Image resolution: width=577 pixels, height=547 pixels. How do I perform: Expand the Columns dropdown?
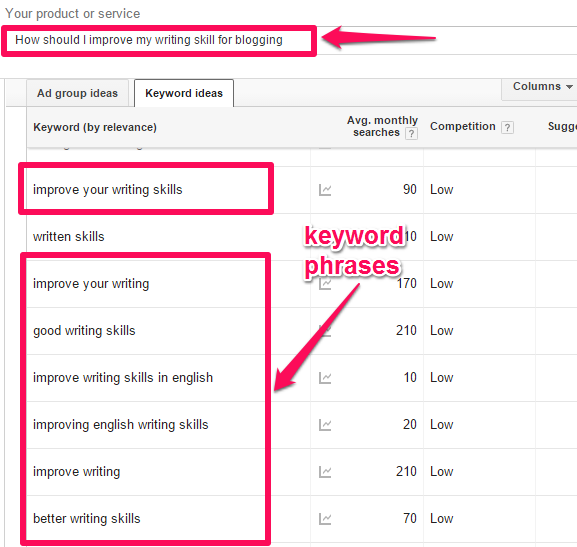pyautogui.click(x=542, y=87)
